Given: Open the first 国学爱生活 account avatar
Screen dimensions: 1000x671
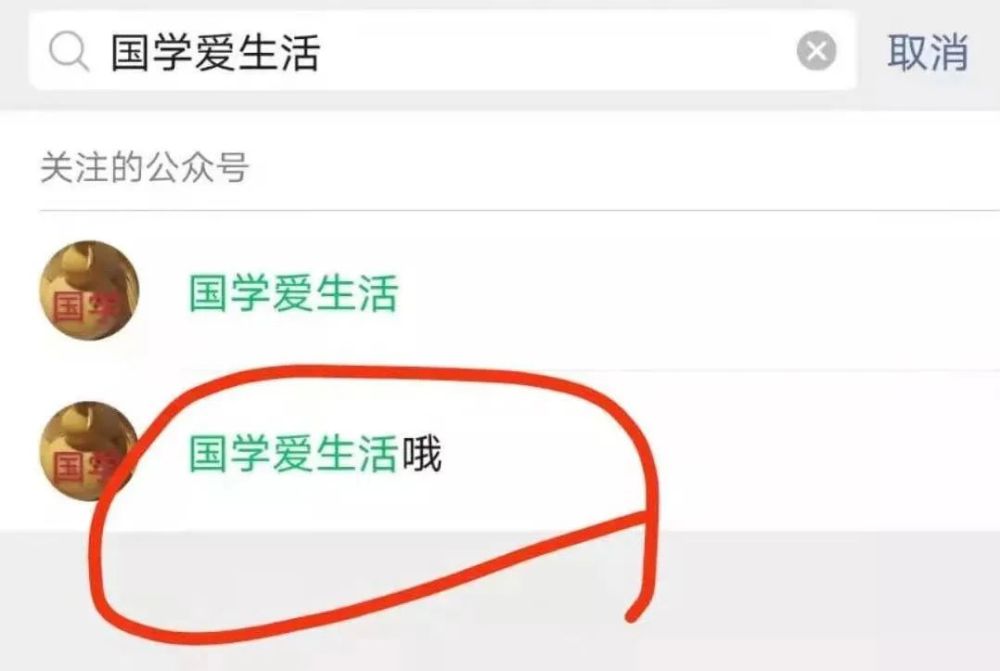Looking at the screenshot, I should (89, 290).
